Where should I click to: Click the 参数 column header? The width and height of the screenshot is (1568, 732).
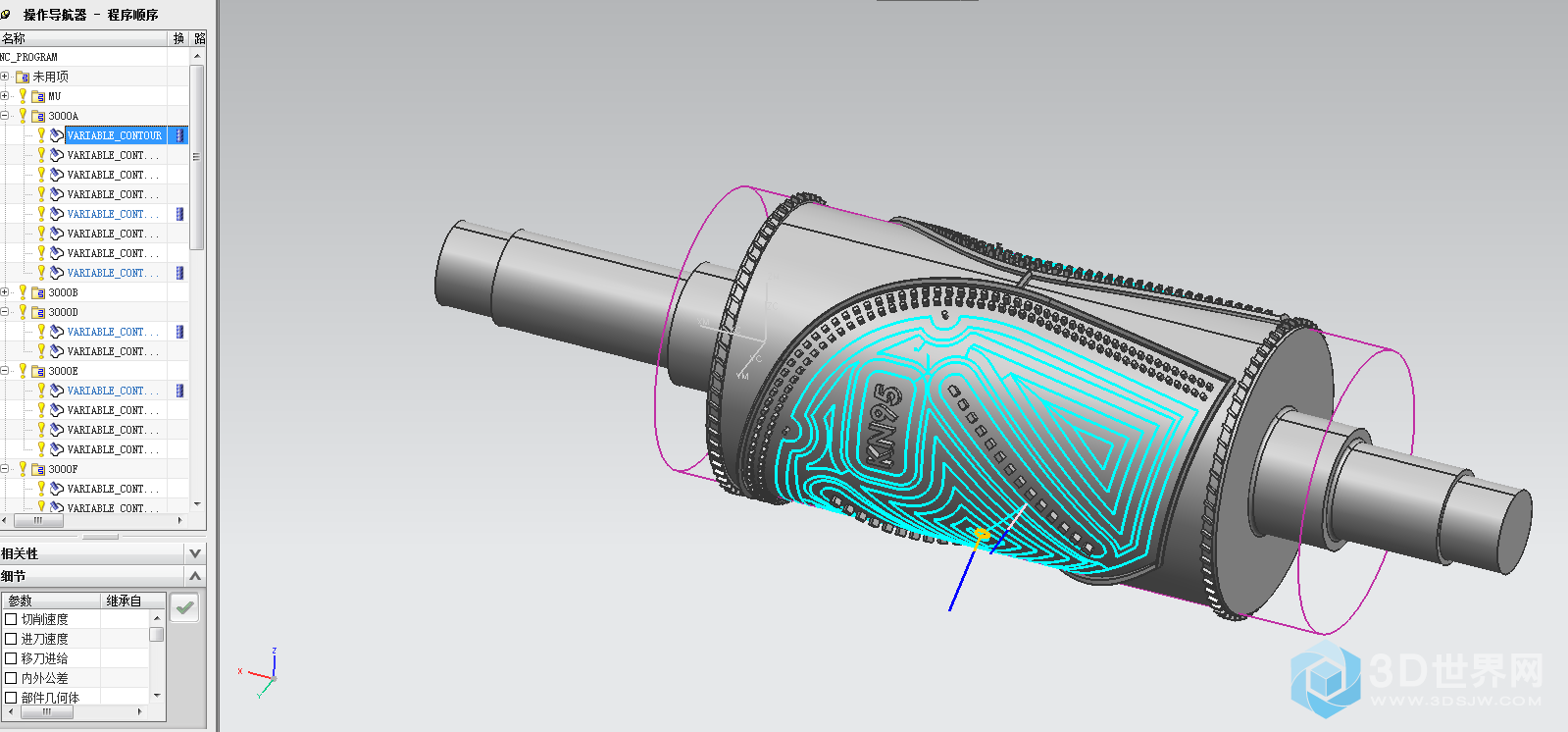tap(51, 601)
